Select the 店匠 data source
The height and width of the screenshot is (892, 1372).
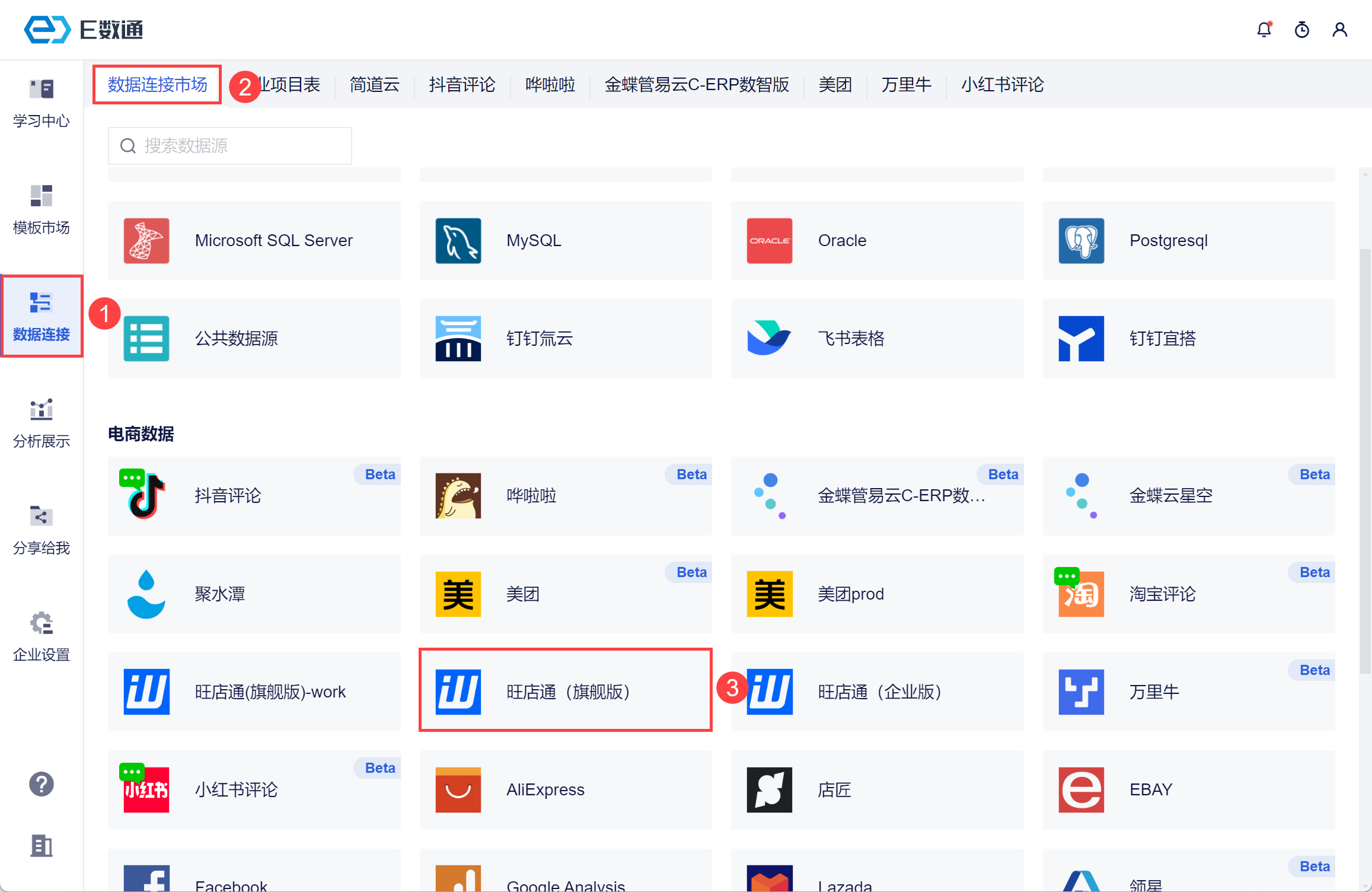click(x=877, y=789)
